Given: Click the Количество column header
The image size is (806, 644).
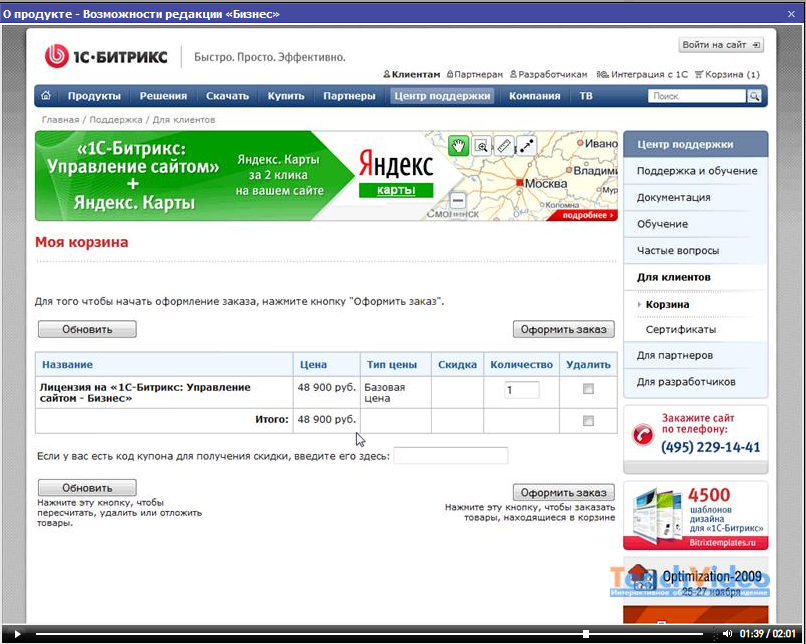Looking at the screenshot, I should point(521,364).
